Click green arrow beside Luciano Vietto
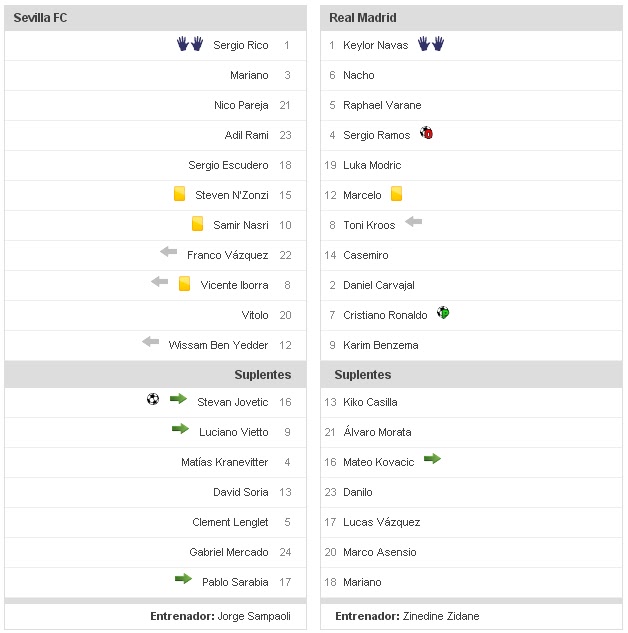Screen dimensions: 628x633 click(x=180, y=429)
